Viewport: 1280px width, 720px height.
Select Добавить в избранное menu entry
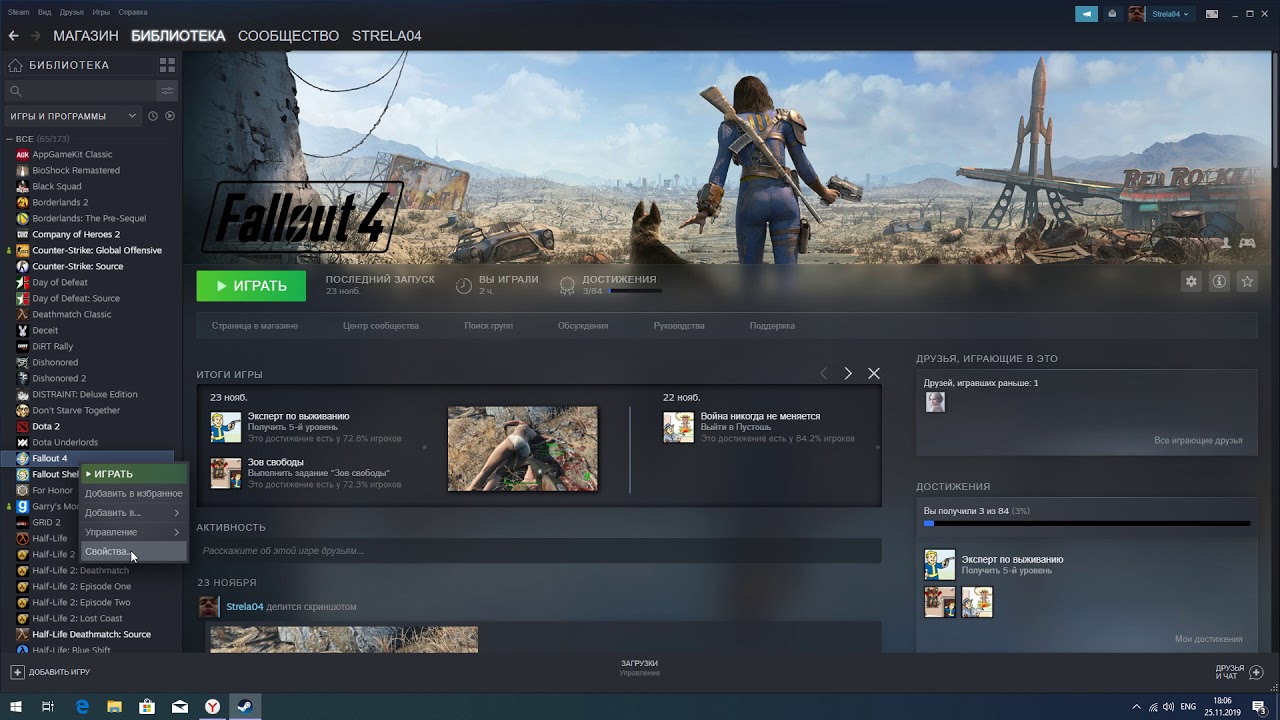tap(133, 493)
